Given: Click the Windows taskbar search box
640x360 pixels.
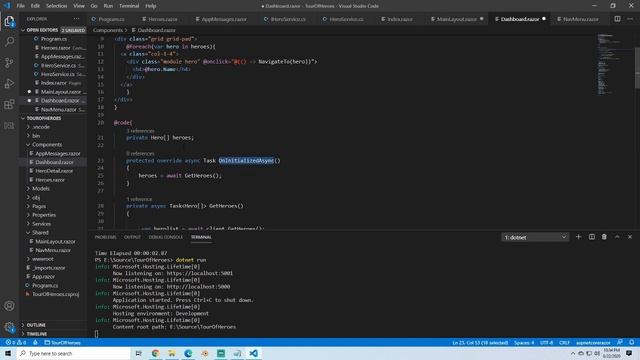Looking at the screenshot, I should pyautogui.click(x=73, y=353).
